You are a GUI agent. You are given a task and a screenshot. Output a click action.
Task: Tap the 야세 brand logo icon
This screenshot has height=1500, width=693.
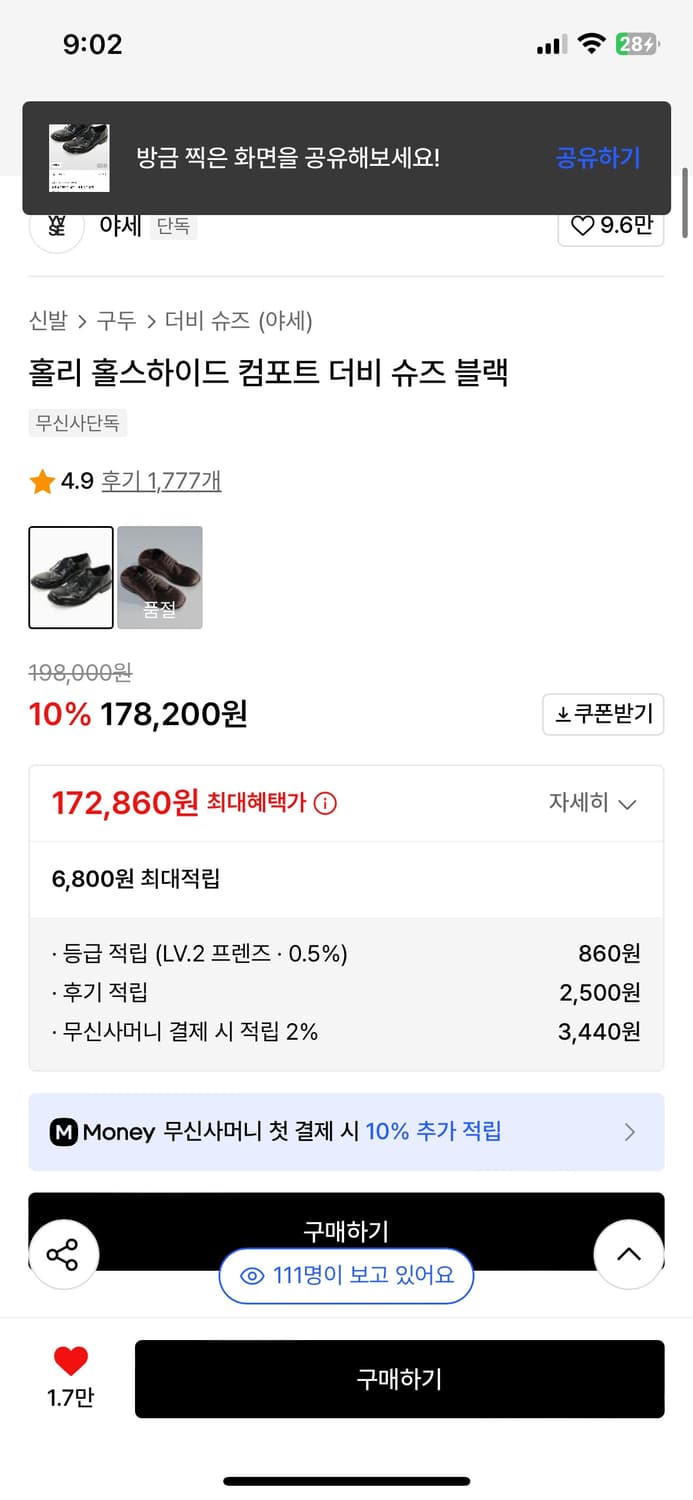click(x=56, y=228)
